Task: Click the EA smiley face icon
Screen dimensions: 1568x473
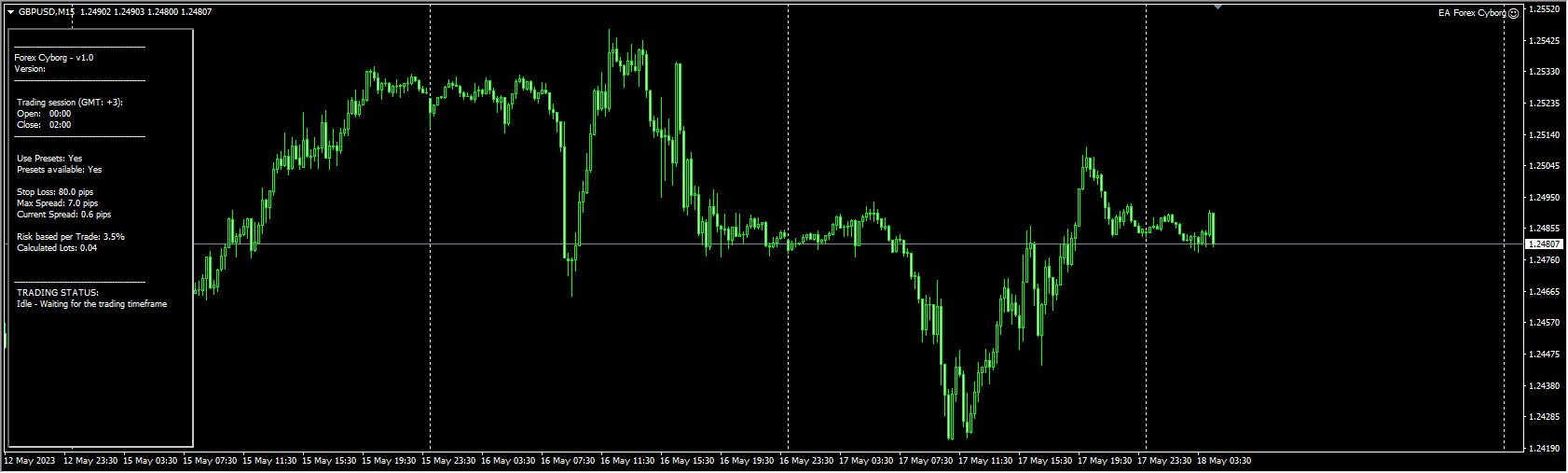Action: pyautogui.click(x=1514, y=13)
